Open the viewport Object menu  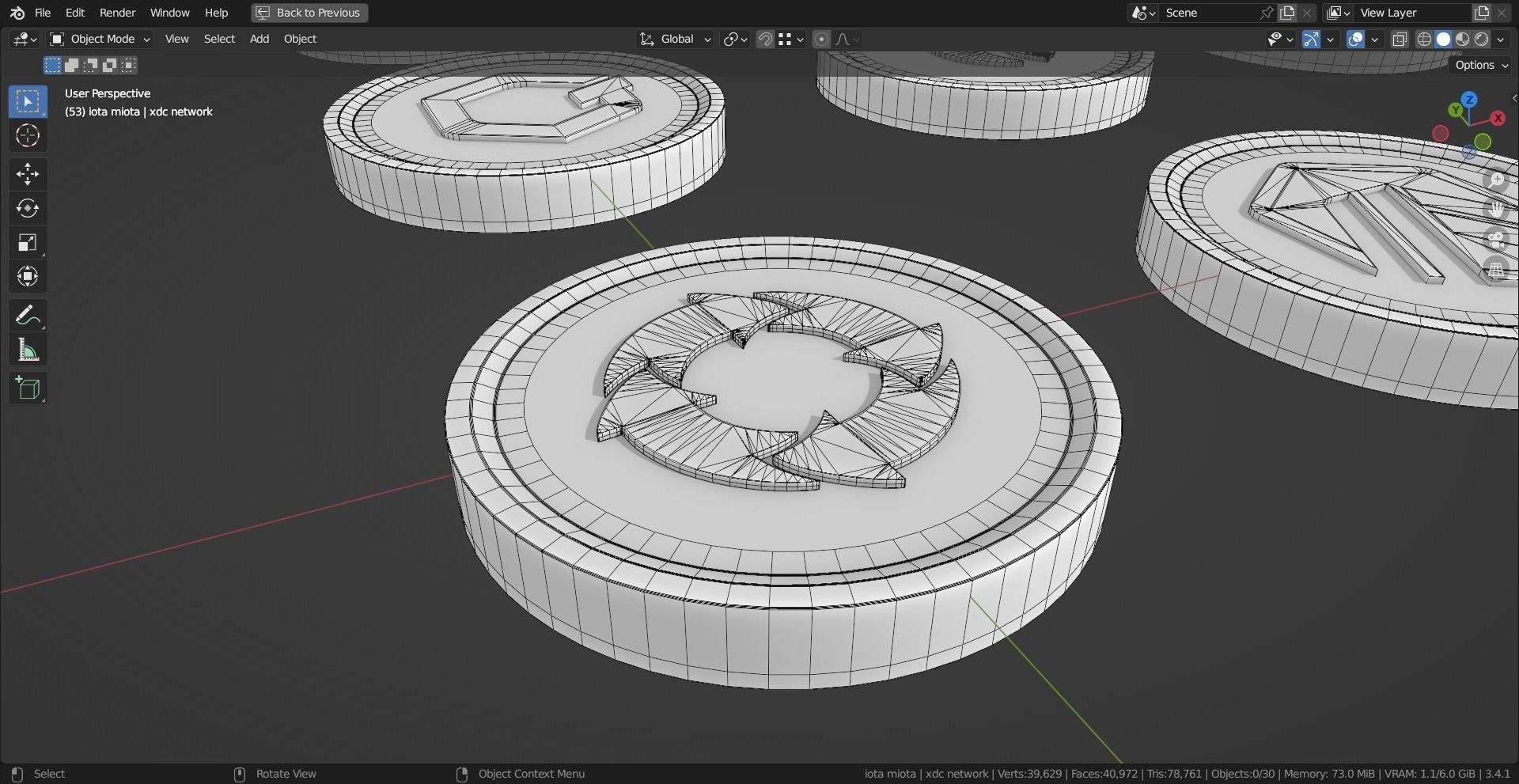300,39
